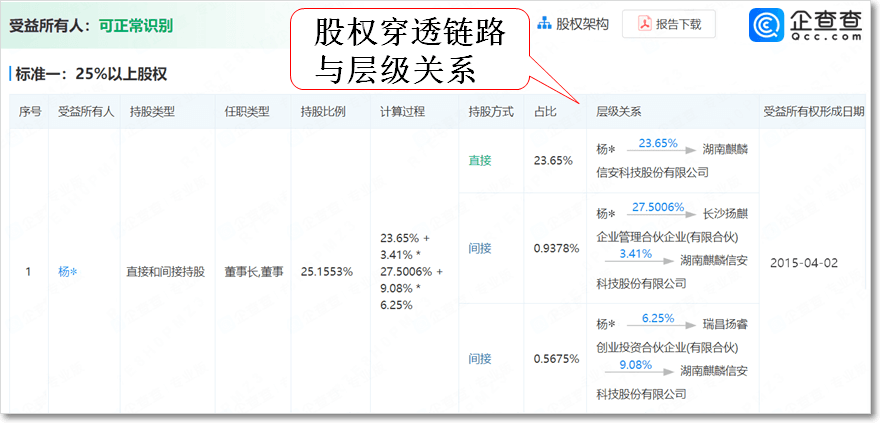
Task: Select the 受益所有人 column header
Action: 86,112
